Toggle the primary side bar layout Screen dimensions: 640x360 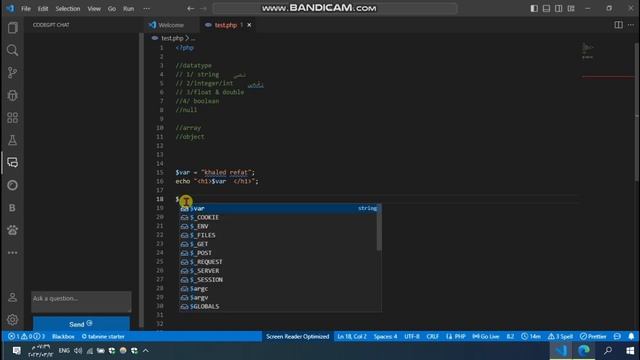[534, 8]
